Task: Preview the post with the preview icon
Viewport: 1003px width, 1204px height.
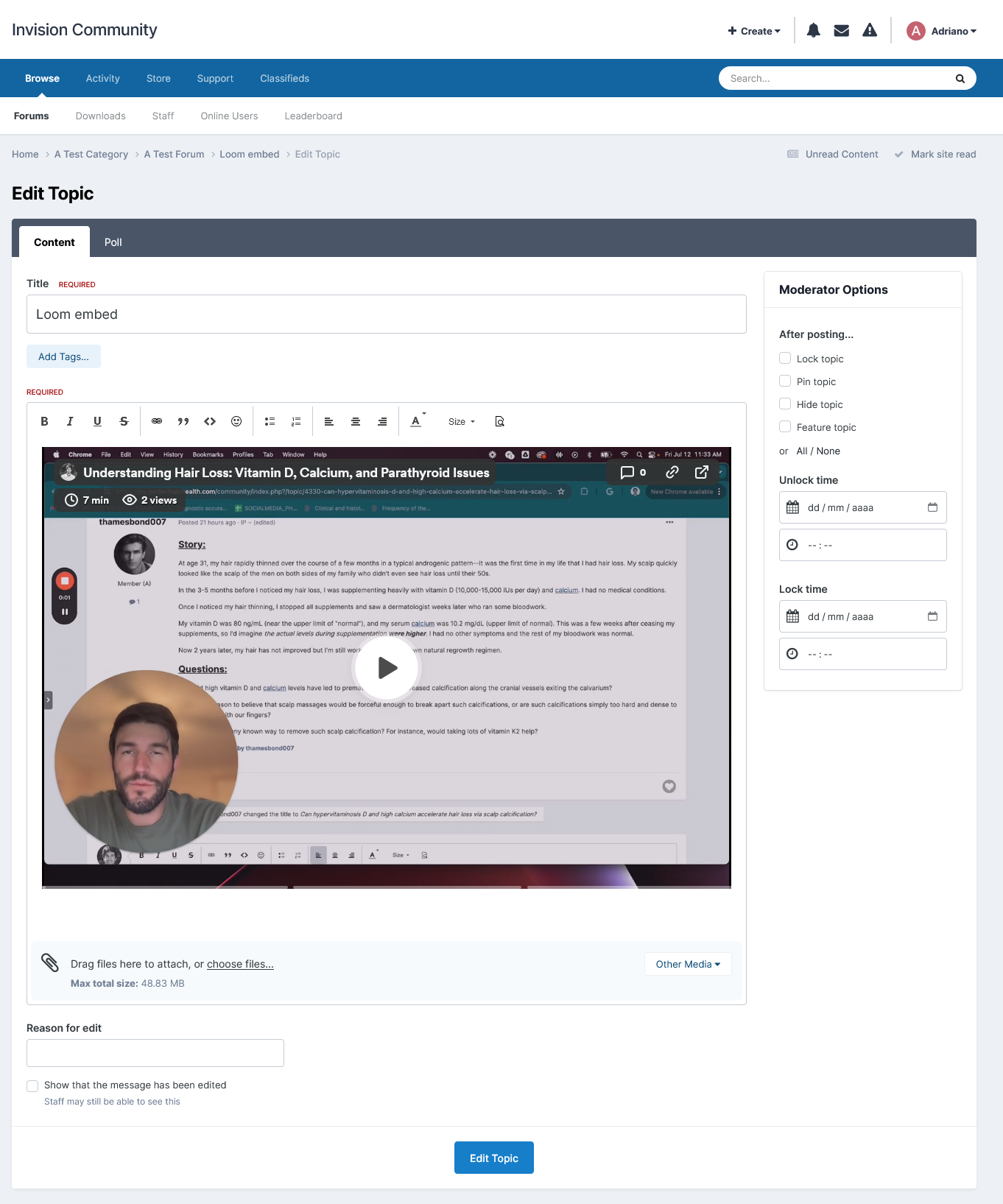Action: [499, 421]
